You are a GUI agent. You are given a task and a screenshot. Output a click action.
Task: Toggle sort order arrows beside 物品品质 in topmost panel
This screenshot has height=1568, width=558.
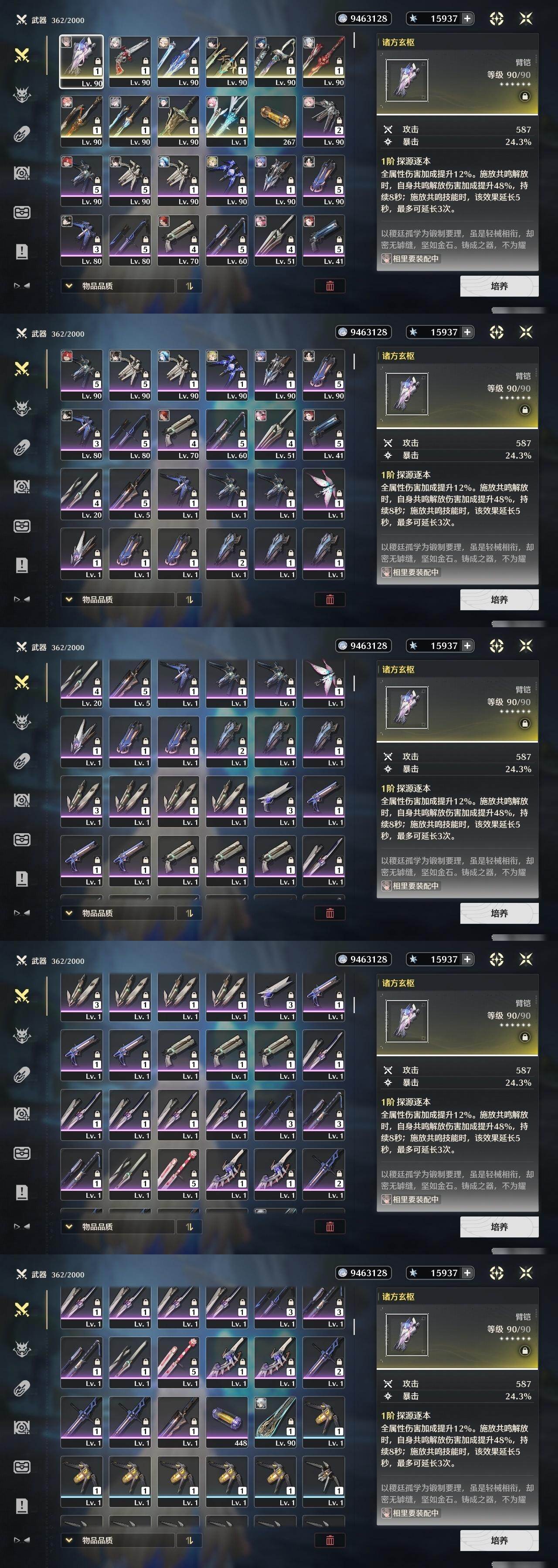pyautogui.click(x=190, y=286)
